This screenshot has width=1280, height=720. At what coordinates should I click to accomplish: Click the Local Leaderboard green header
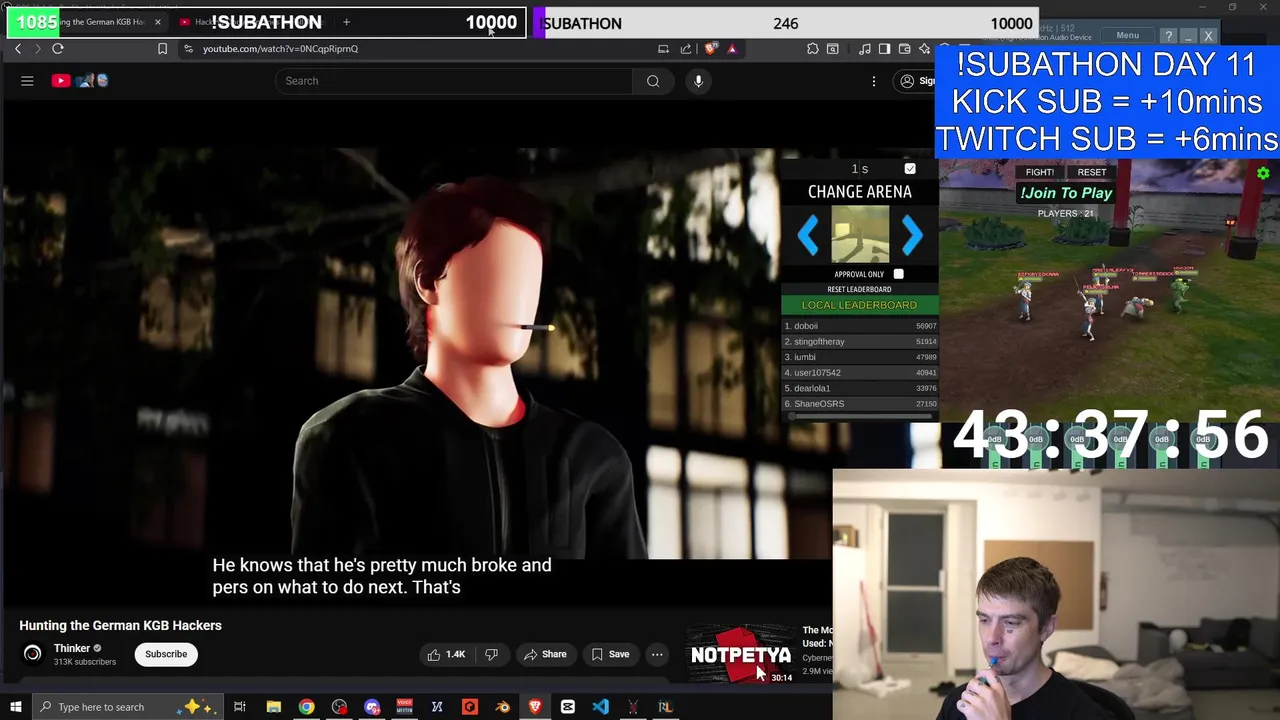click(x=859, y=305)
